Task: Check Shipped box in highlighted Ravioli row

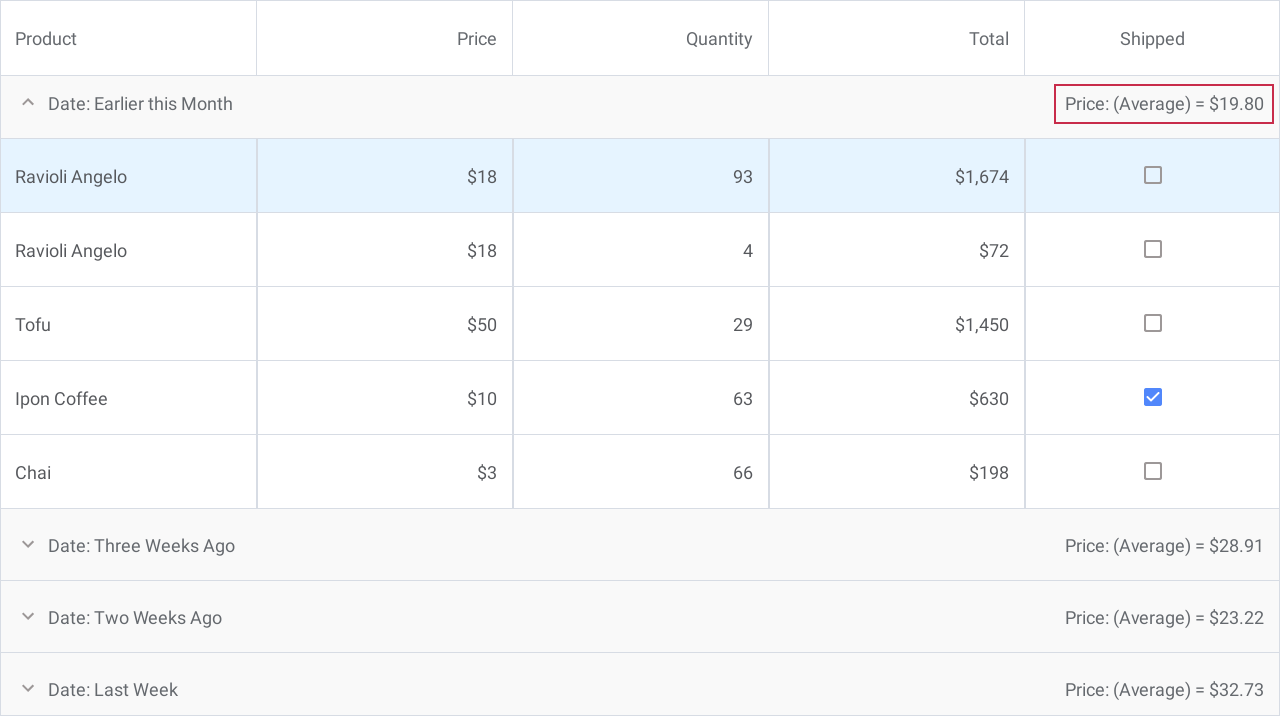Action: click(1152, 175)
